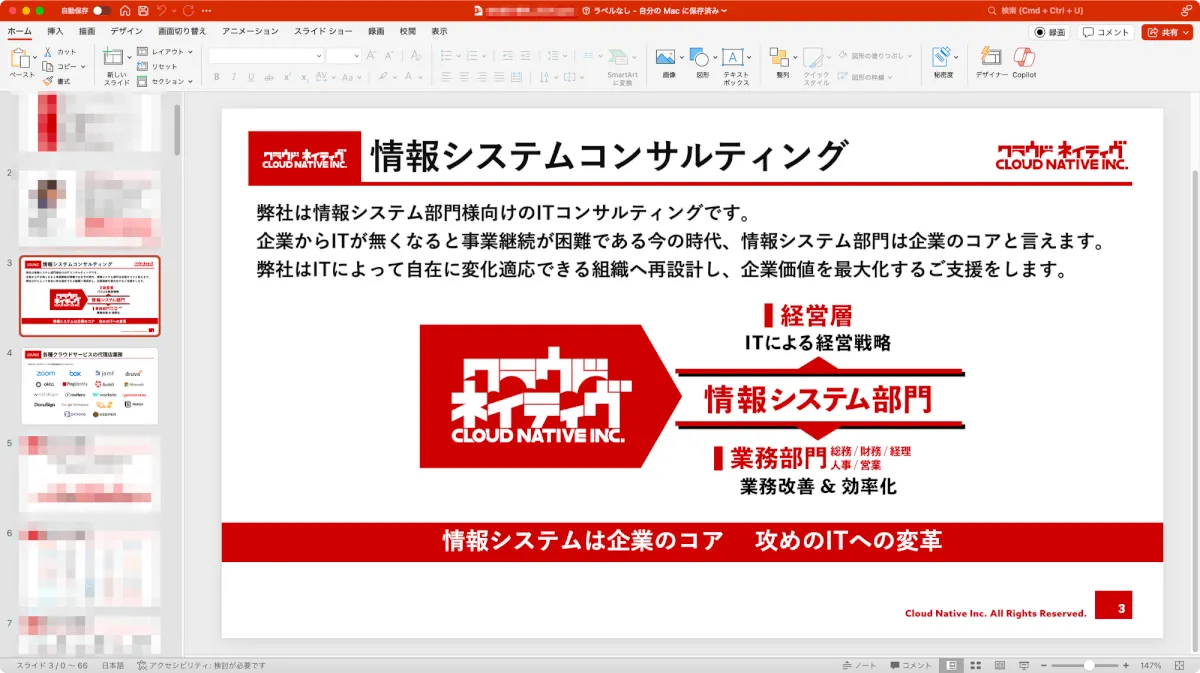Launch Copilot from the ribbon

(1024, 64)
